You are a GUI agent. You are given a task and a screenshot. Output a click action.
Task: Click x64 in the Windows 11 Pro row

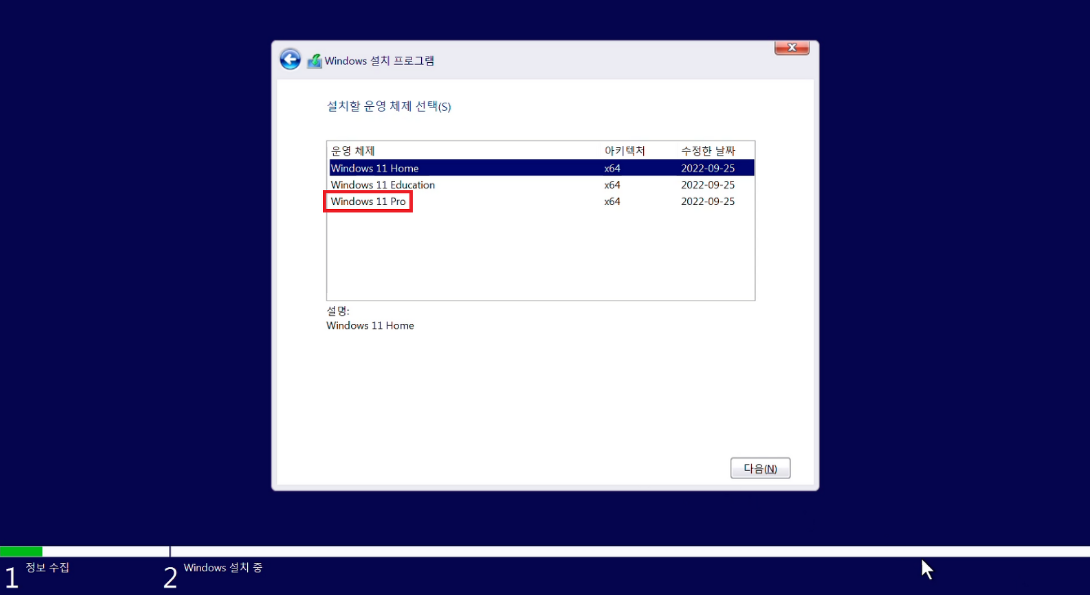[x=612, y=202]
